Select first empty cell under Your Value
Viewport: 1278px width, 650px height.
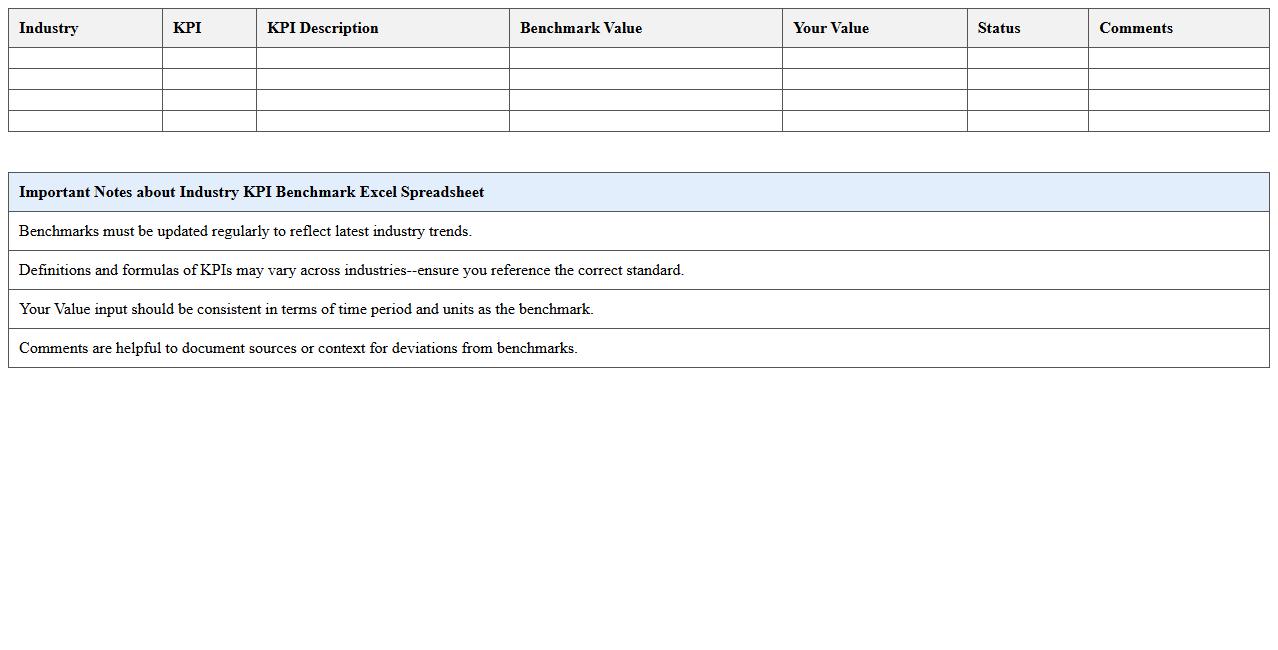(874, 58)
